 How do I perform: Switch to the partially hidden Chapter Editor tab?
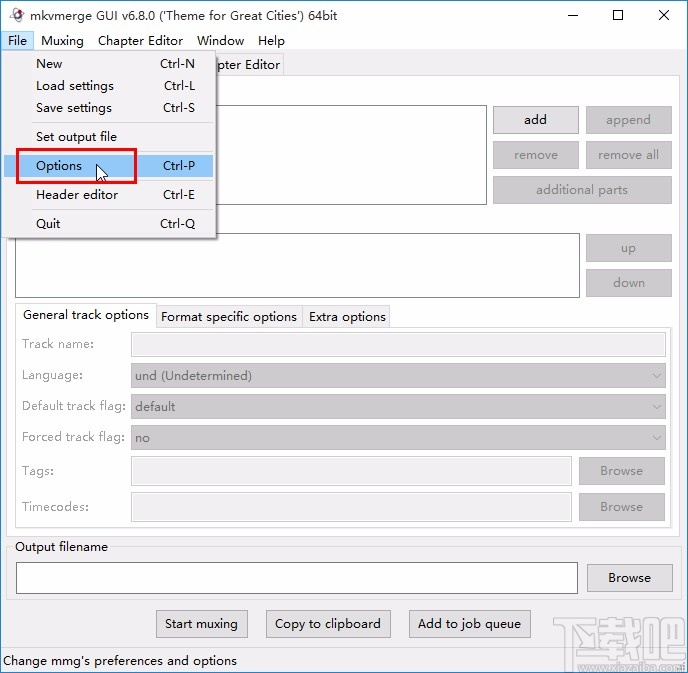pos(249,65)
